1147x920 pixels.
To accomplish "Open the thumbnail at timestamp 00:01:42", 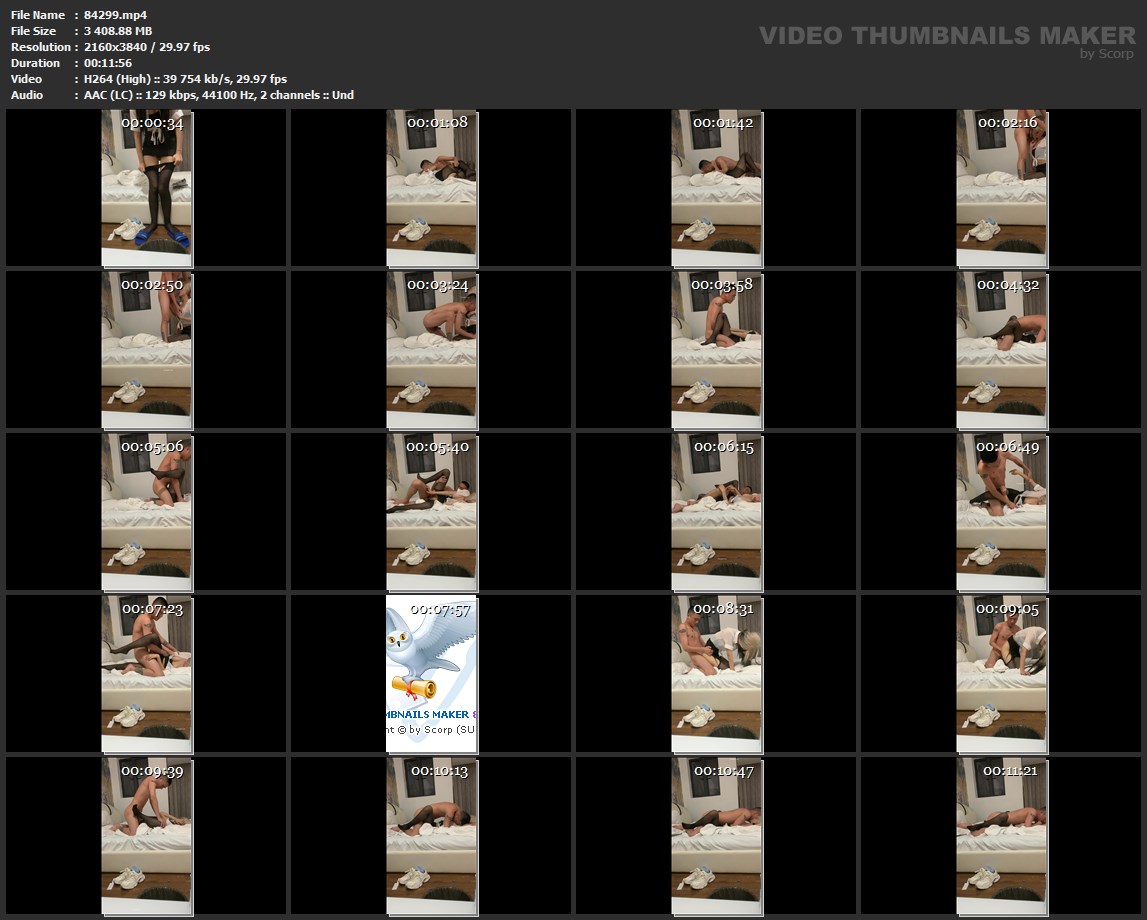I will (716, 188).
